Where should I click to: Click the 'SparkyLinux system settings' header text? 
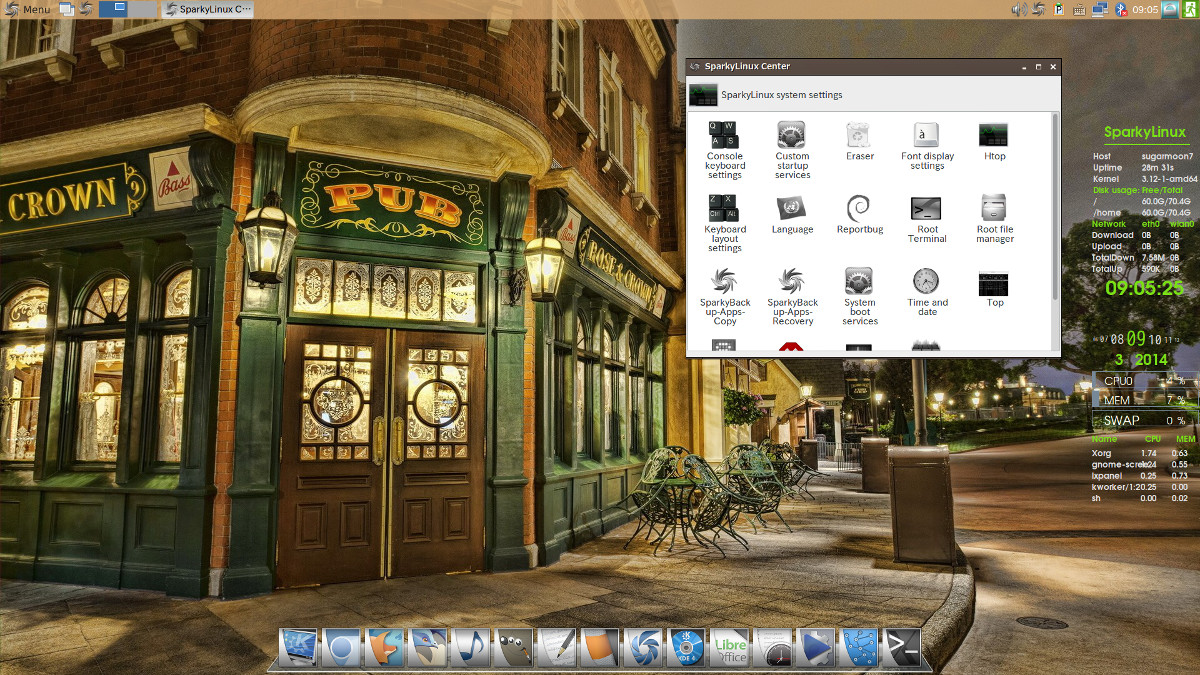pos(781,95)
